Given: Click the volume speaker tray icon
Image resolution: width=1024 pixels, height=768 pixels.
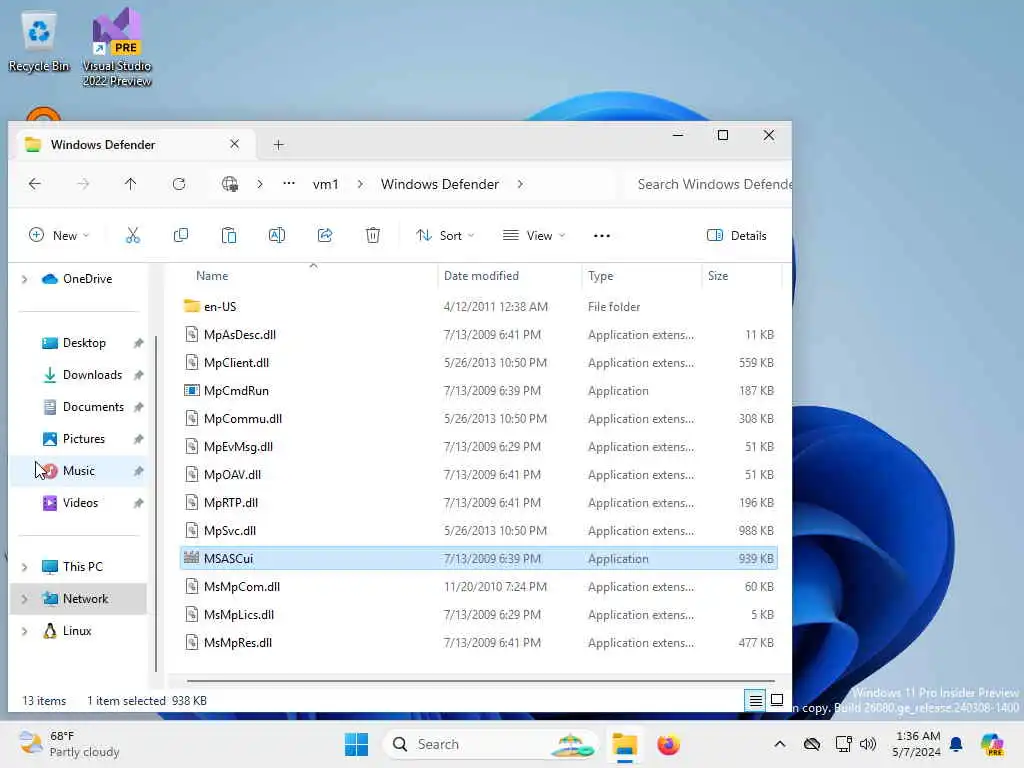Looking at the screenshot, I should pos(867,744).
